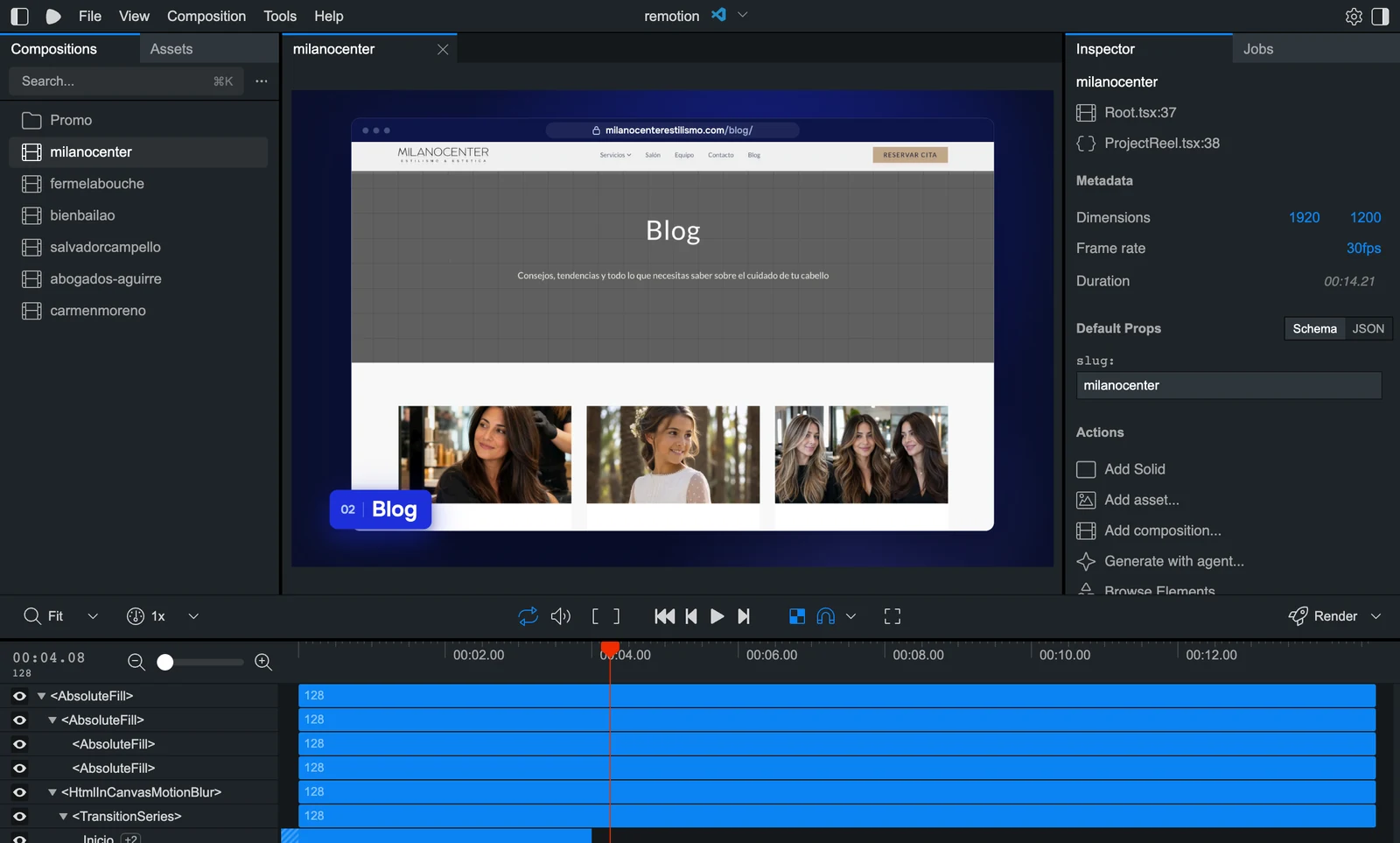Open the Root.tsx:37 source link
Image resolution: width=1400 pixels, height=843 pixels.
(x=1140, y=112)
